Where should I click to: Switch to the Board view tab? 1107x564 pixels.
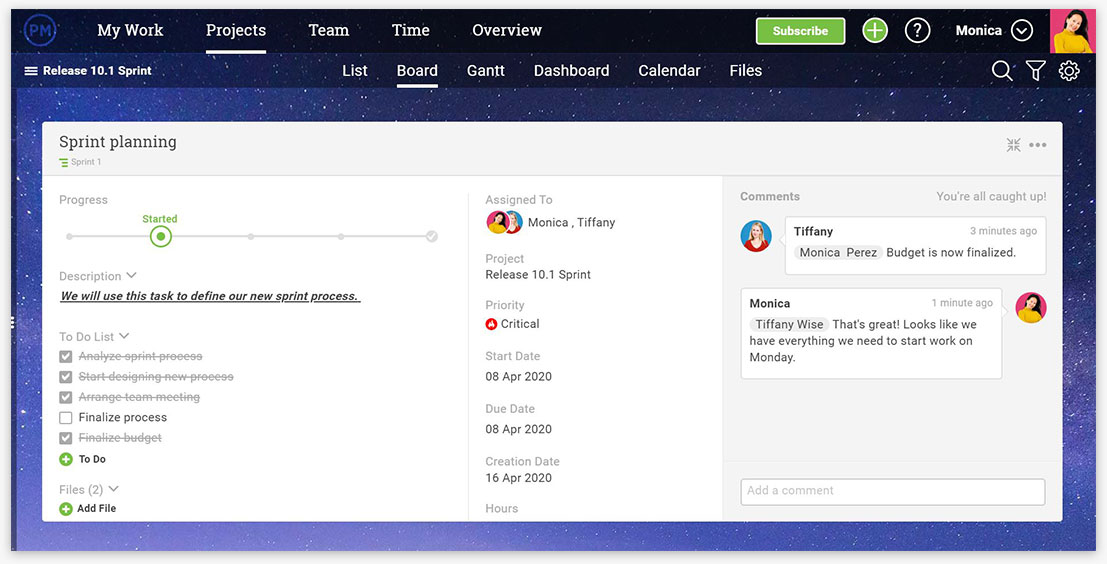click(417, 71)
